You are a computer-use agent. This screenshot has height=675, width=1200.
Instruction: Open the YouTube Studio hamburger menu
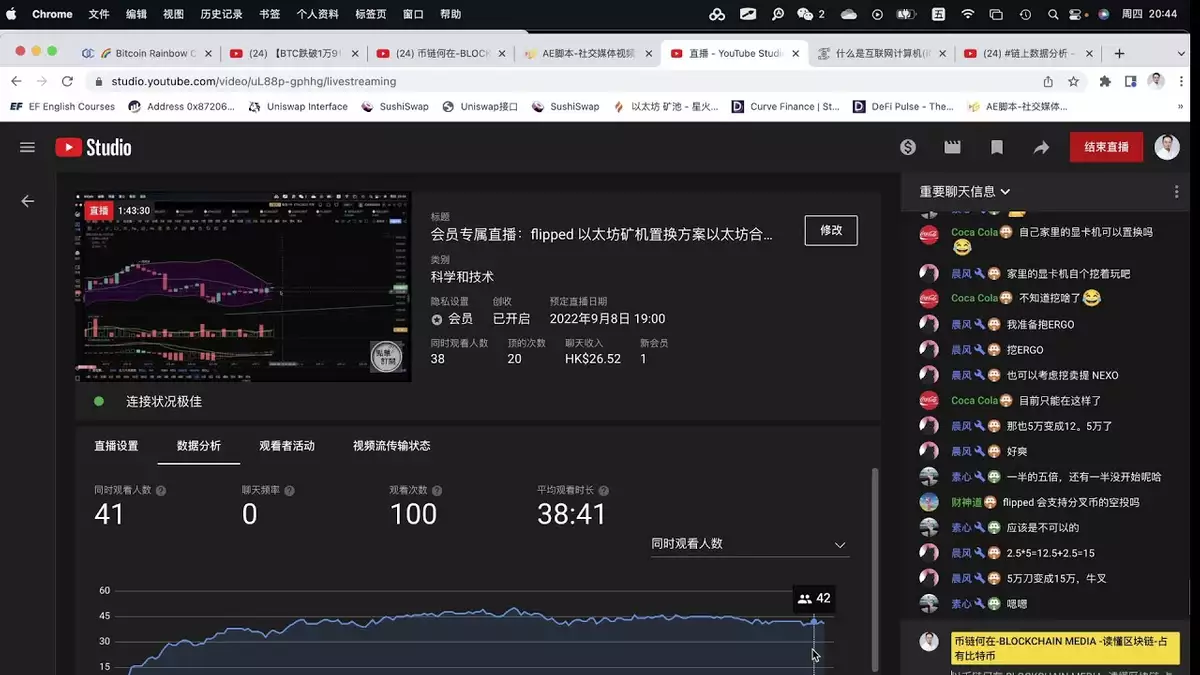[x=27, y=147]
